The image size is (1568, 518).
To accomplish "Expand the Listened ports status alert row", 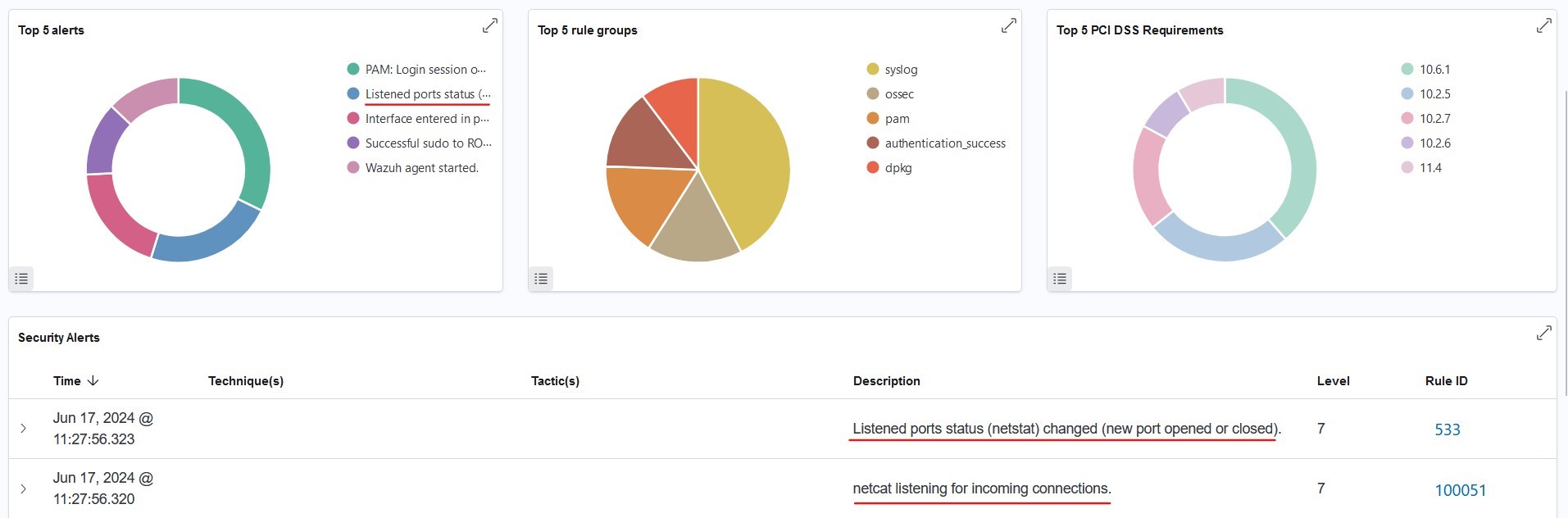I will [23, 429].
